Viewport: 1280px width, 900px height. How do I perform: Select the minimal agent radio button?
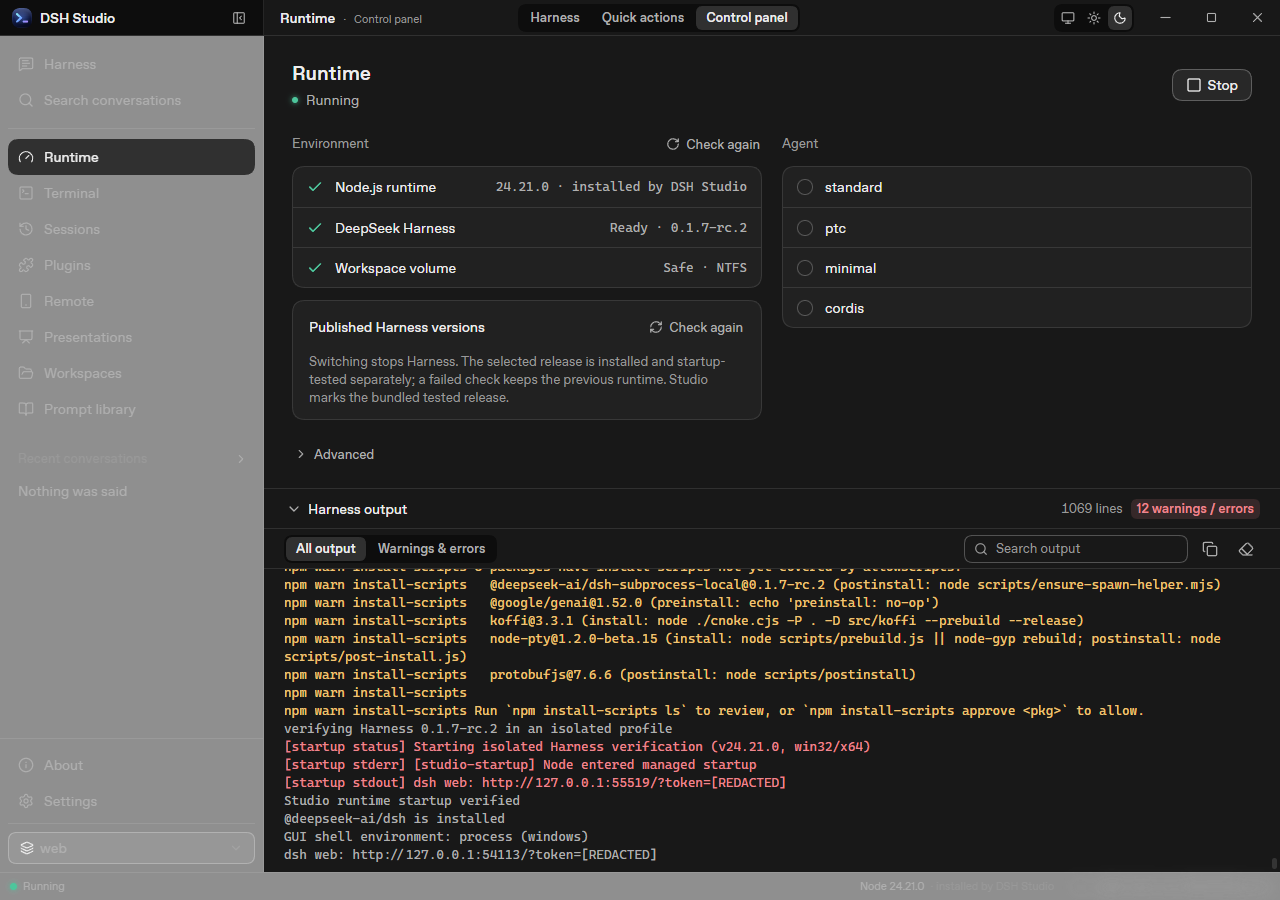pos(805,268)
